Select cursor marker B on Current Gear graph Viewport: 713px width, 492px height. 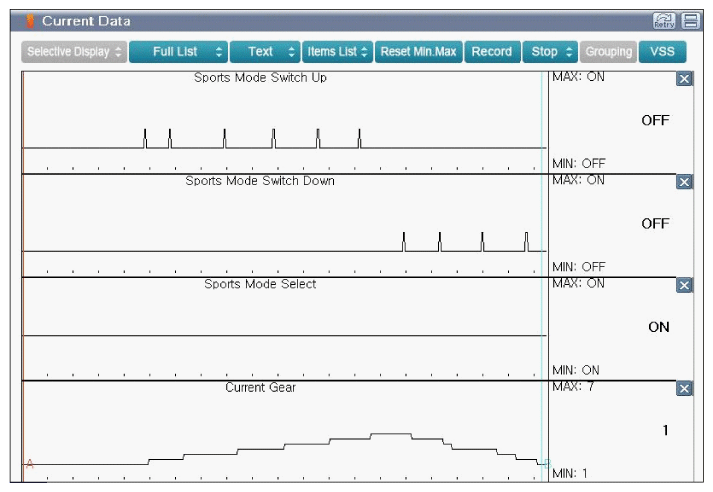click(x=547, y=464)
